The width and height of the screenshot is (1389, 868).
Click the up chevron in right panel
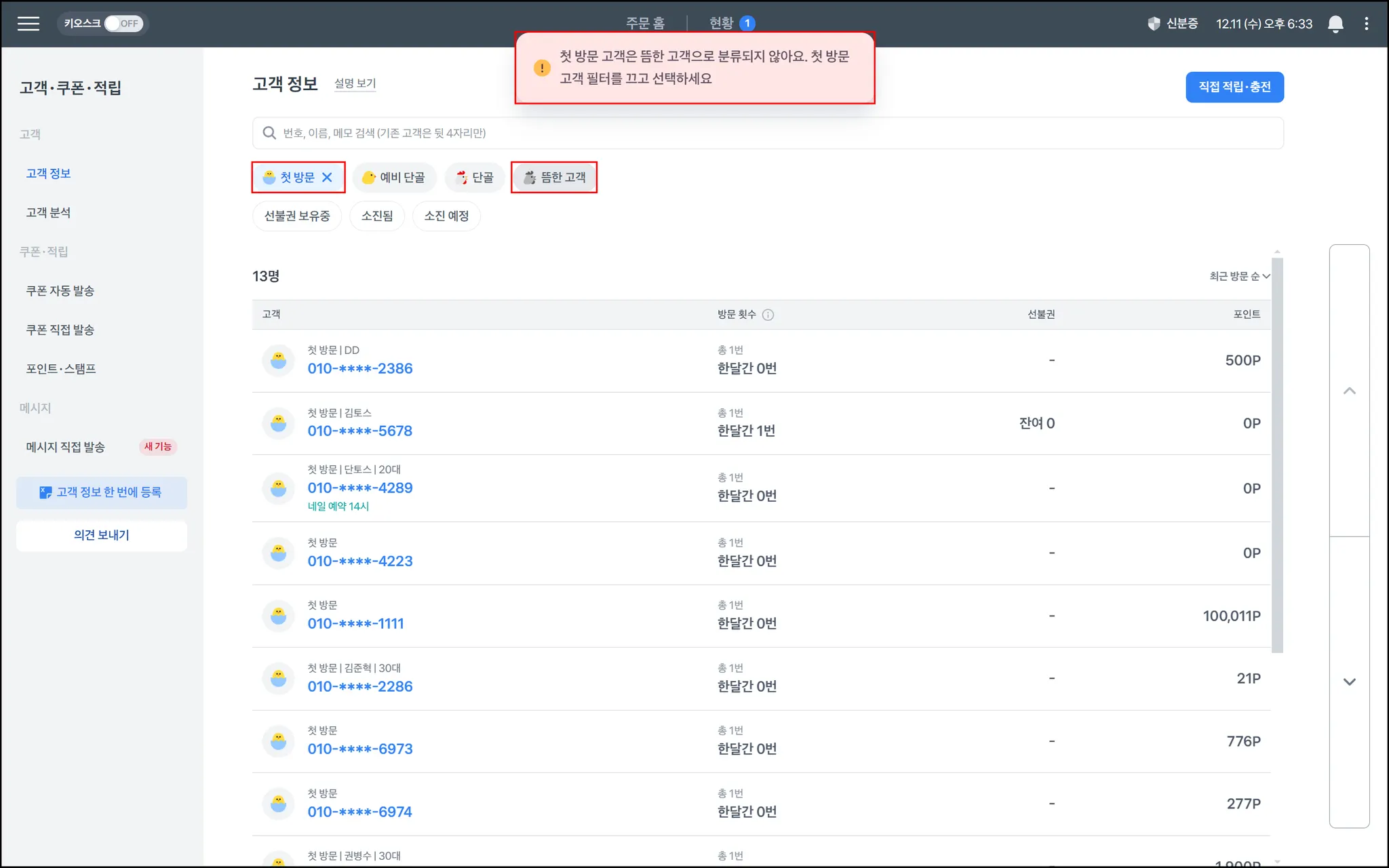[x=1349, y=391]
